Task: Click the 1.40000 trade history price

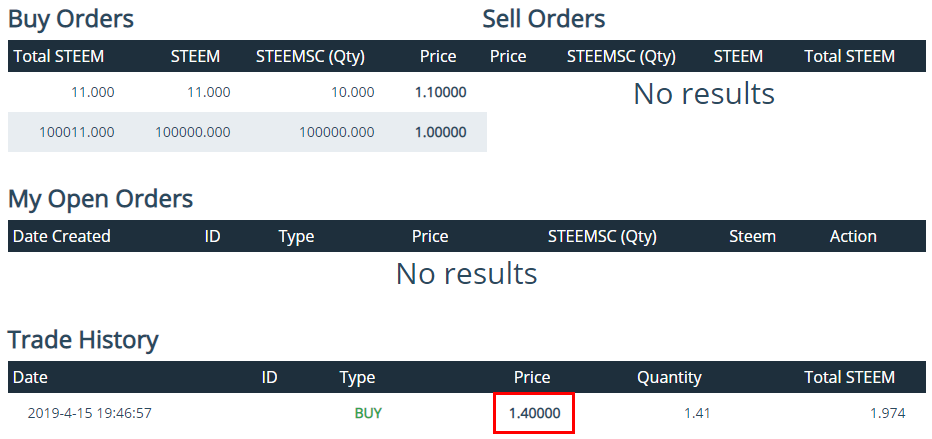Action: point(533,412)
